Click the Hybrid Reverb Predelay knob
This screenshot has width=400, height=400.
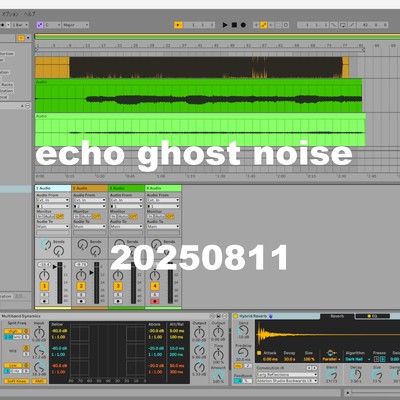(x=243, y=353)
